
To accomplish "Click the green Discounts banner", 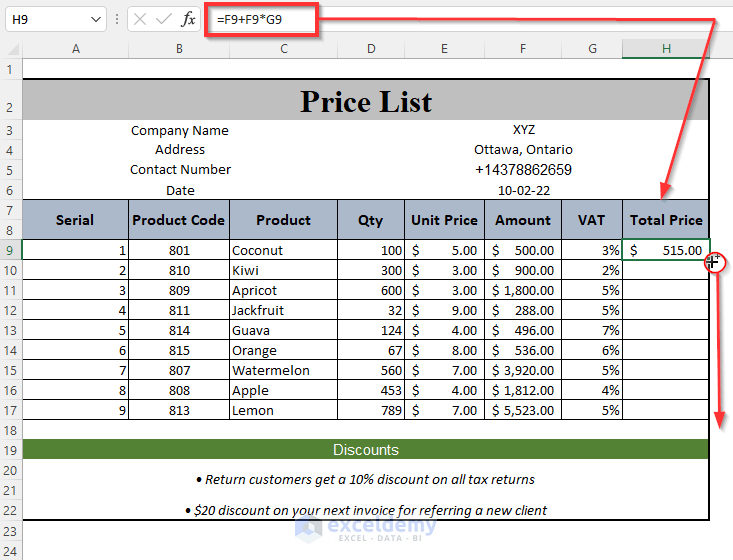I will click(366, 450).
